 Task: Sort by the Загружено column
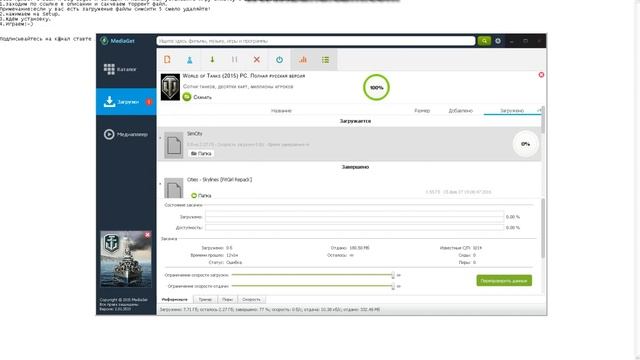pyautogui.click(x=512, y=111)
